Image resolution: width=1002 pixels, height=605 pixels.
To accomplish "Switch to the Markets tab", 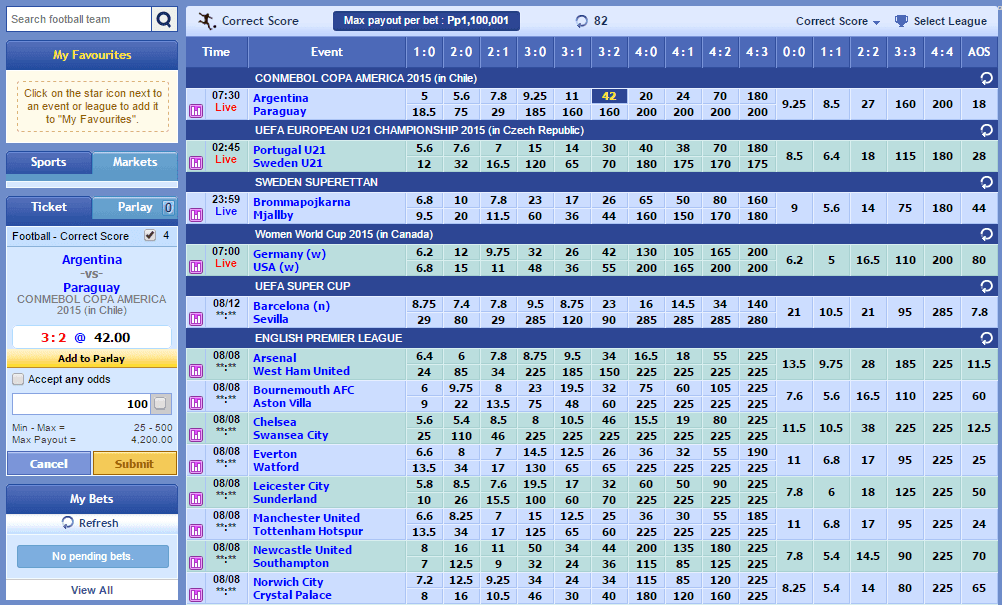I will tap(135, 162).
